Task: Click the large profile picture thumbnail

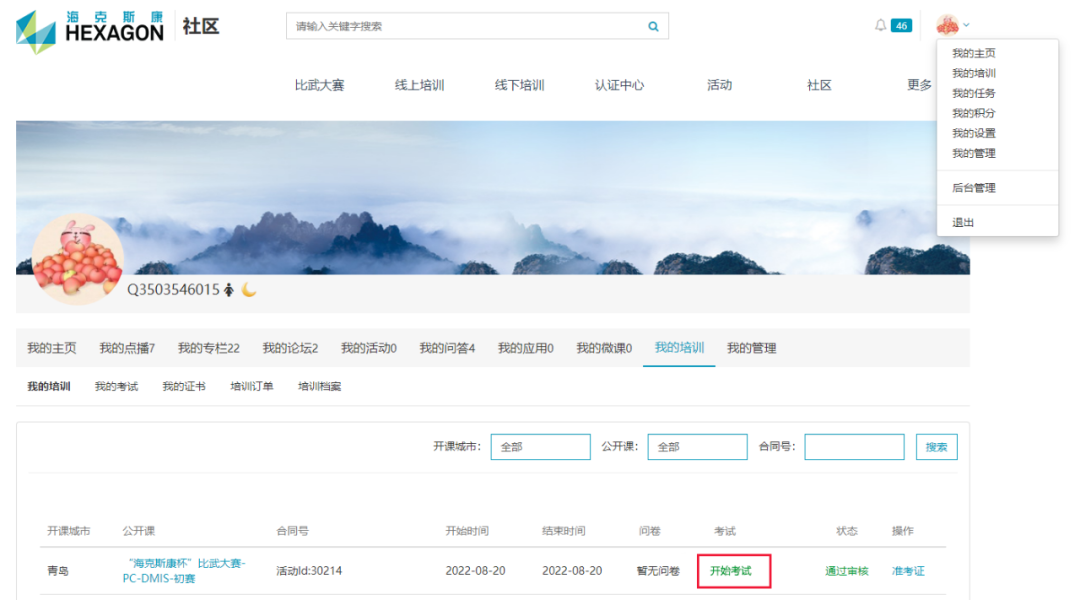Action: click(x=78, y=260)
